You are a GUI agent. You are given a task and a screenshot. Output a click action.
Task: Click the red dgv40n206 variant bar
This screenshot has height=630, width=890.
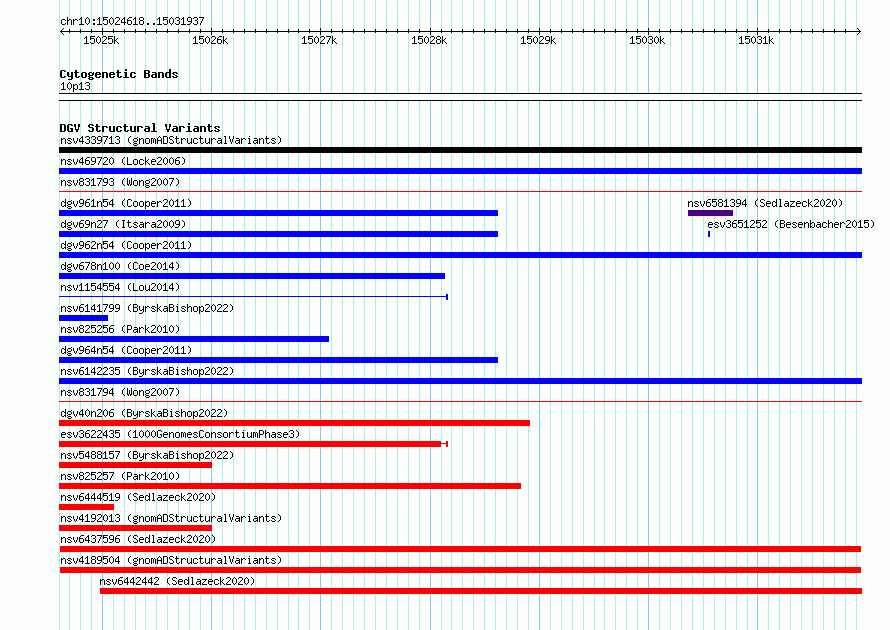[295, 423]
